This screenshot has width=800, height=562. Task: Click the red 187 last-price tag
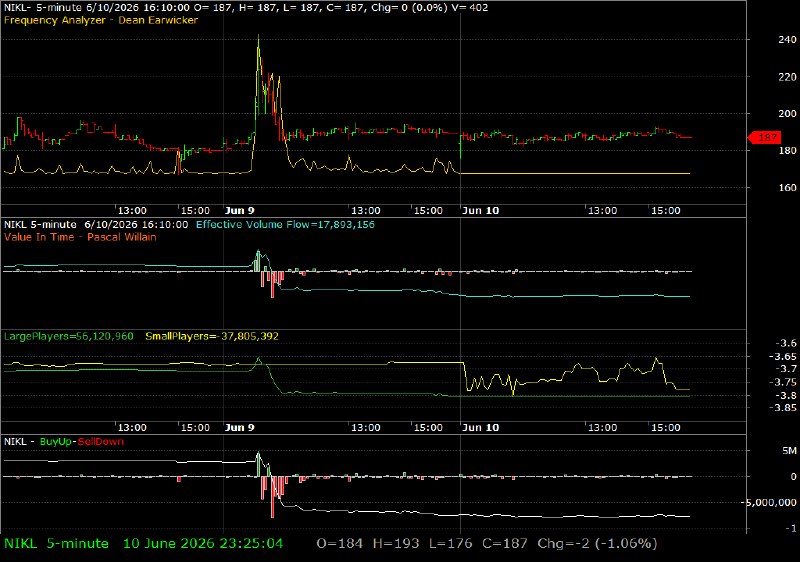click(764, 137)
